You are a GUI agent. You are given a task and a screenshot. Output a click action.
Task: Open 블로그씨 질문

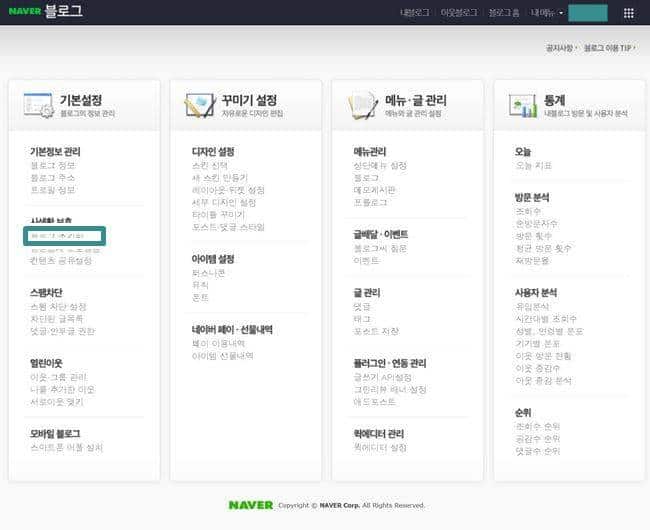pos(380,249)
